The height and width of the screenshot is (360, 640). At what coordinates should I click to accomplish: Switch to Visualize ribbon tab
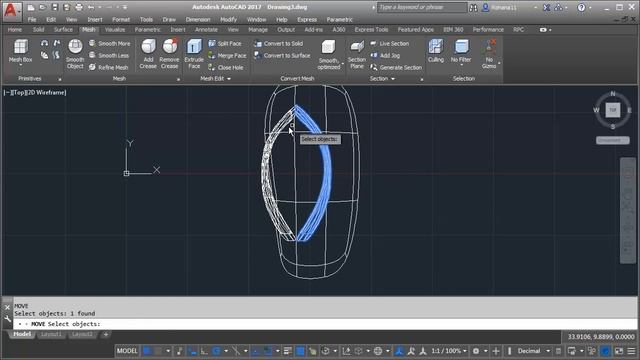click(115, 29)
